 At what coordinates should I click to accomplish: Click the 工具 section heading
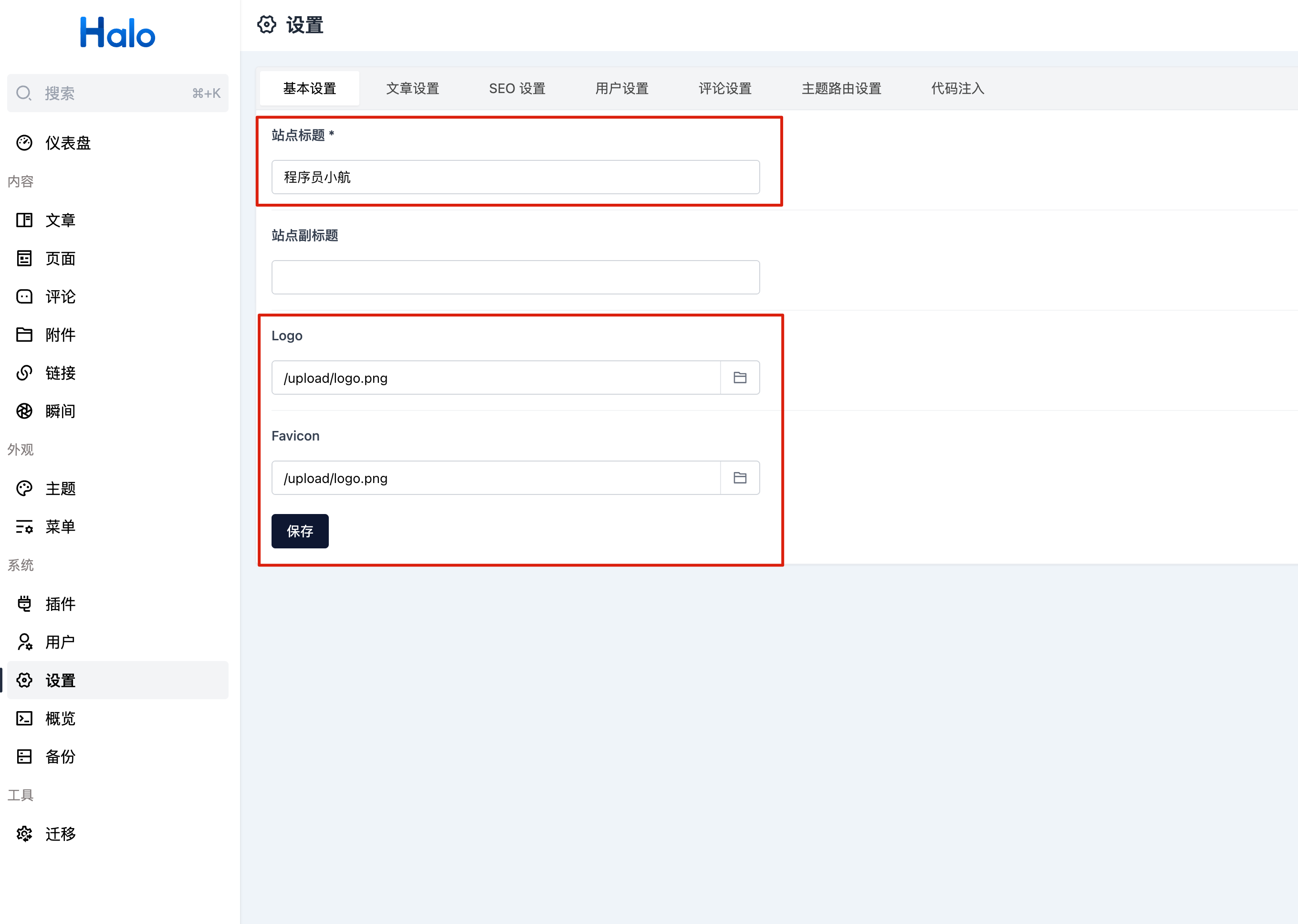tap(21, 795)
